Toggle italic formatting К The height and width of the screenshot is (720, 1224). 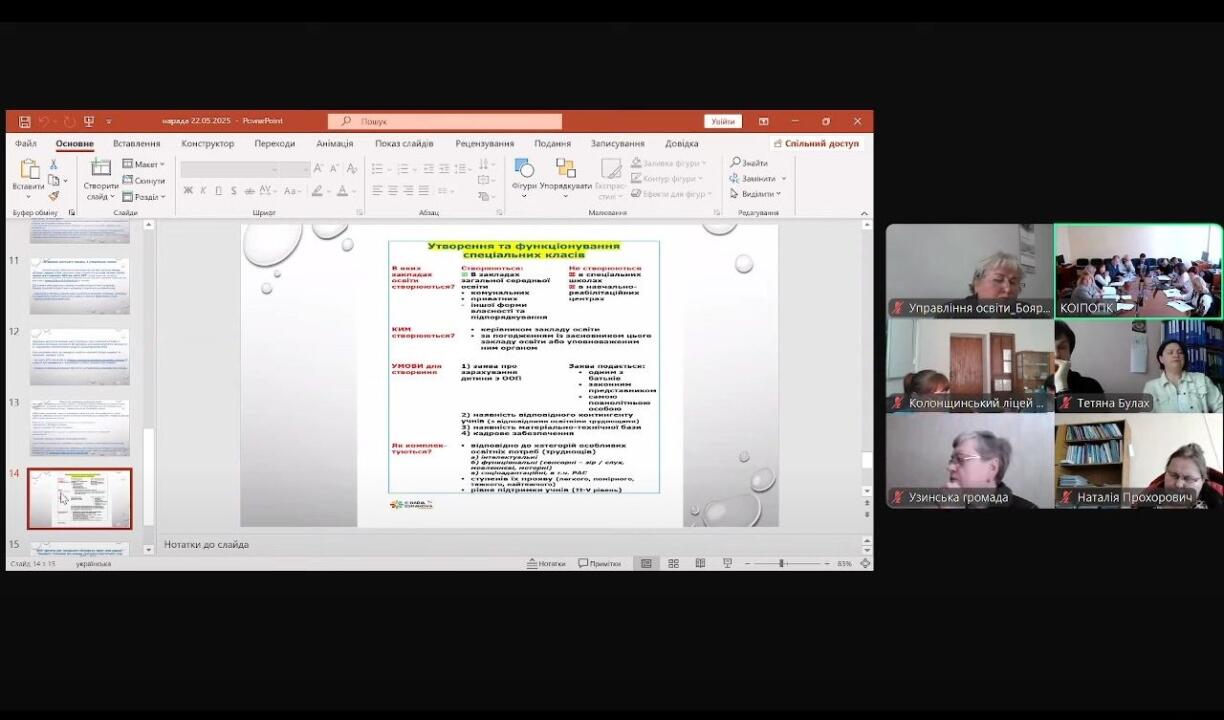click(203, 190)
